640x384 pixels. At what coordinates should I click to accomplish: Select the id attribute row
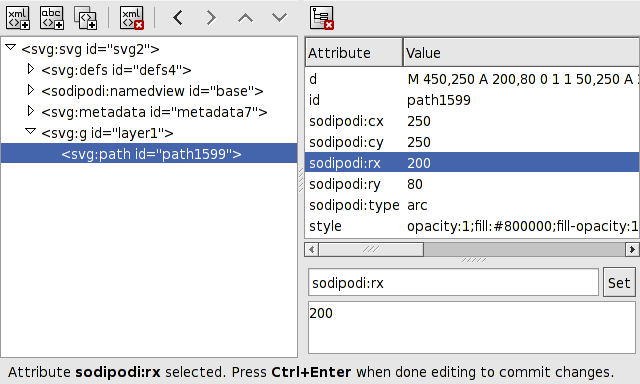472,100
